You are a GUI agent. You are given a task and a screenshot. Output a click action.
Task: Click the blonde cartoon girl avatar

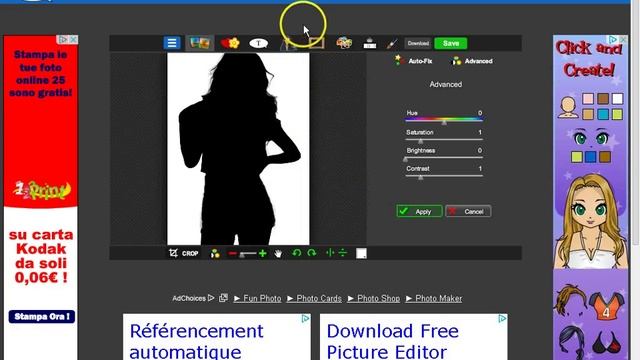click(591, 221)
